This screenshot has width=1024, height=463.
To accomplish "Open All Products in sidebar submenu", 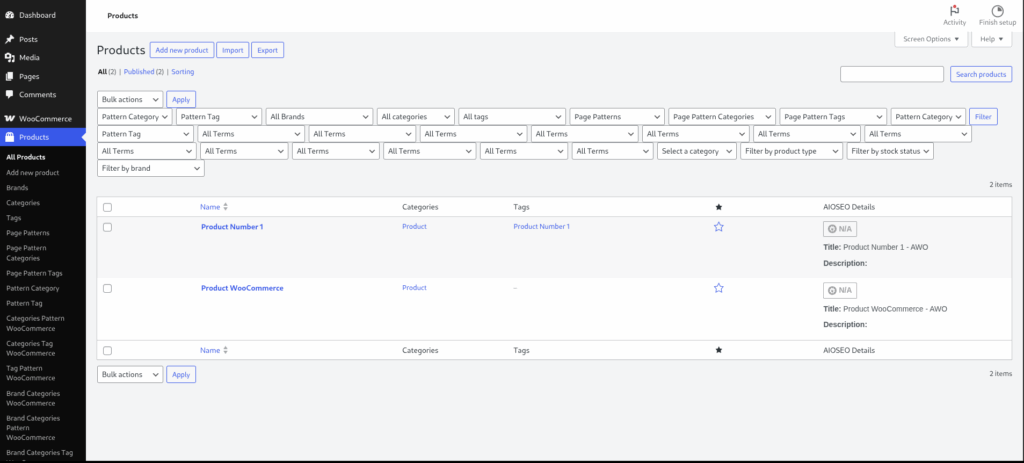I will point(25,157).
